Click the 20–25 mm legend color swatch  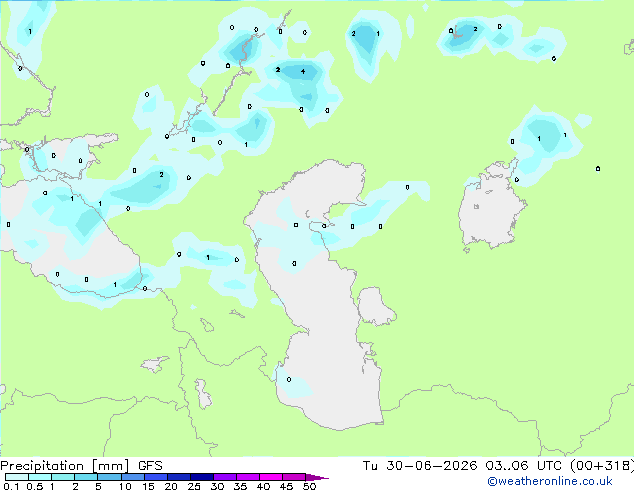[179, 477]
